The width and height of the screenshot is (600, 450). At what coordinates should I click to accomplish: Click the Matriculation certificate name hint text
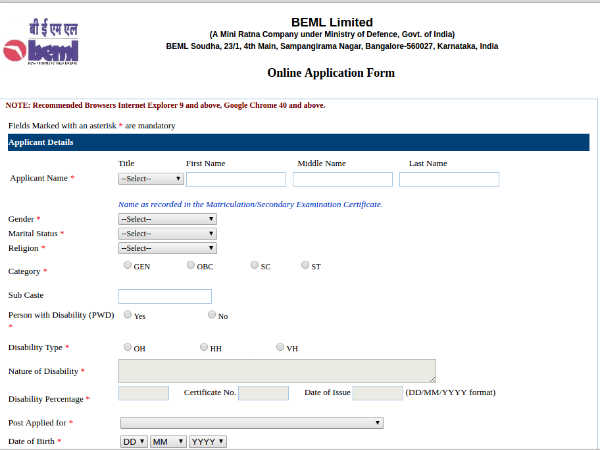[x=250, y=204]
